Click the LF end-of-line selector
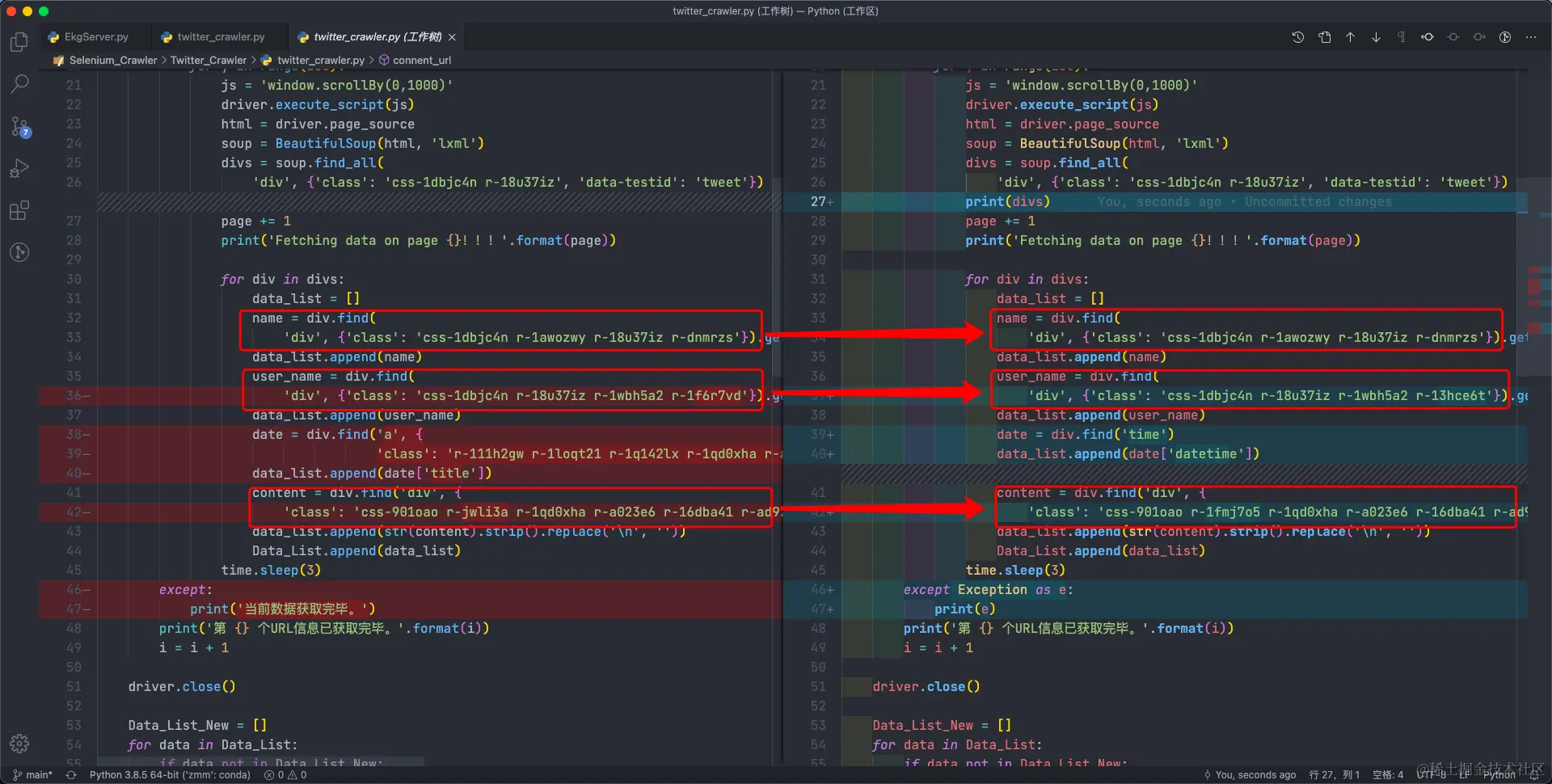1552x784 pixels. (1464, 775)
